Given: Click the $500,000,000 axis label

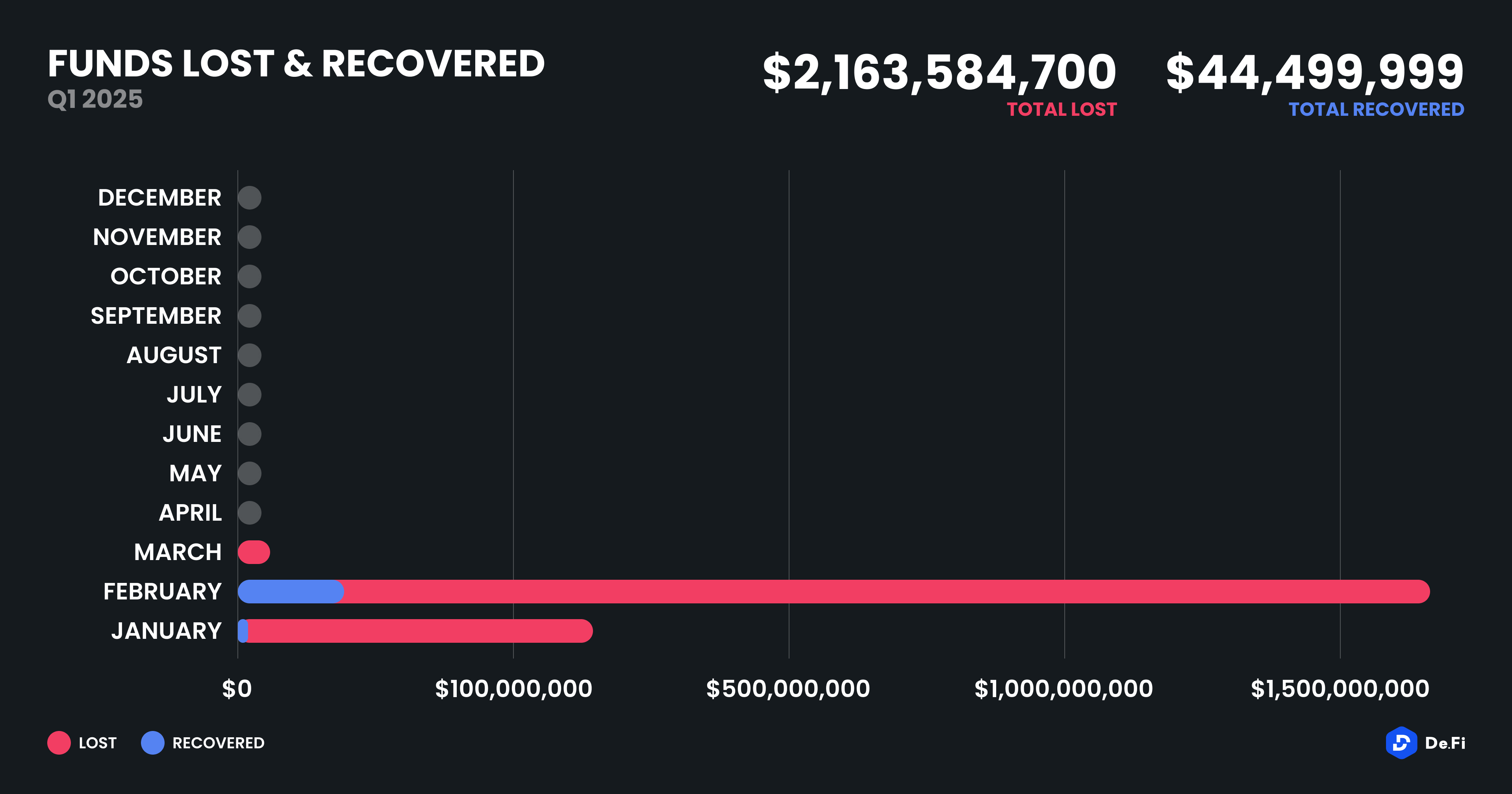Looking at the screenshot, I should (787, 689).
